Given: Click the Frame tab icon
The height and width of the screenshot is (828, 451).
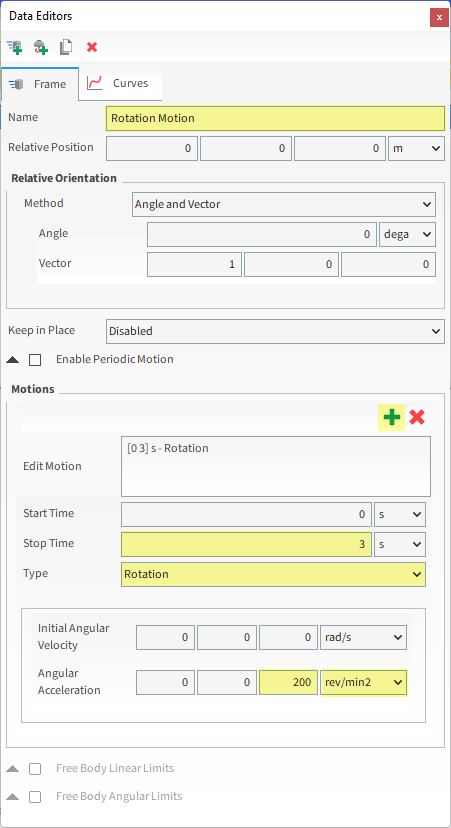Looking at the screenshot, I should [x=17, y=84].
